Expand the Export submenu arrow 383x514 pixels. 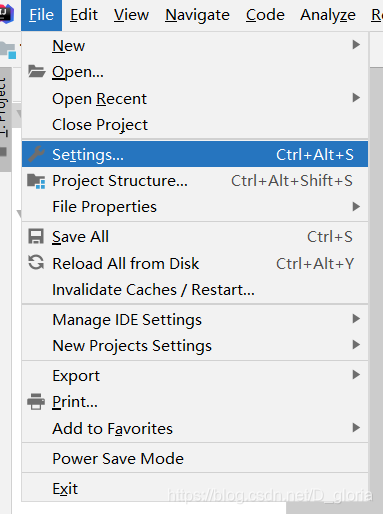(x=356, y=375)
